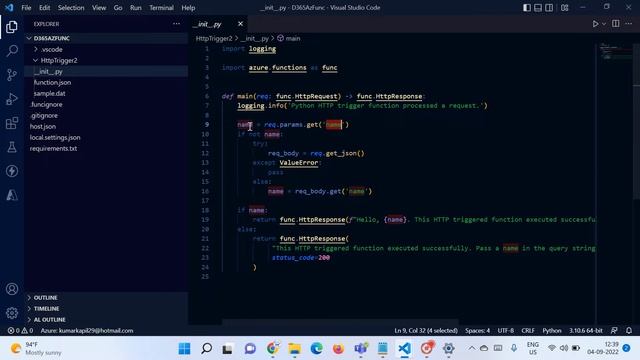This screenshot has height=360, width=640.
Task: Change encoding via UTF-8 status item
Action: point(506,331)
